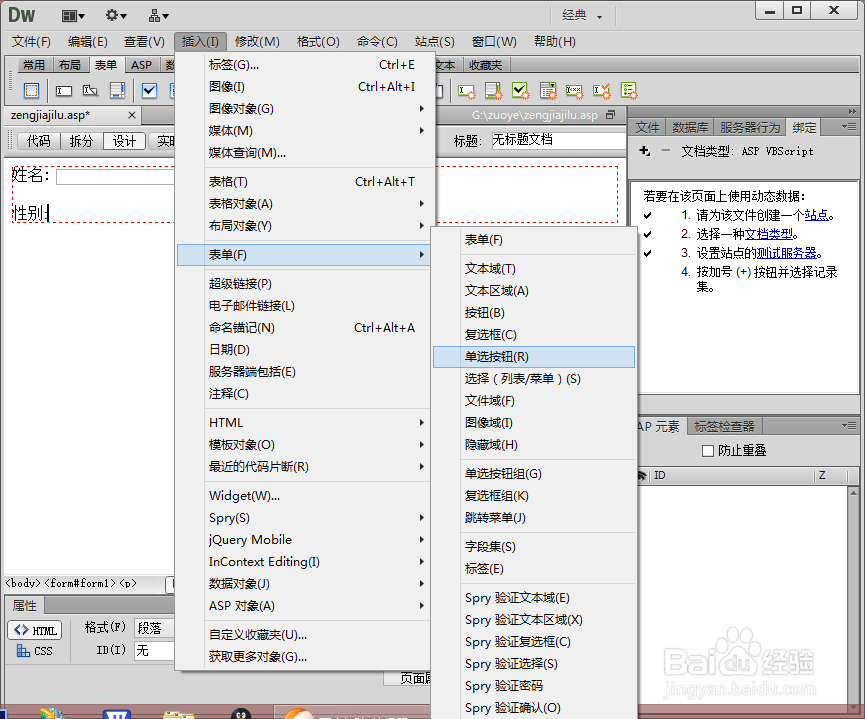Image resolution: width=865 pixels, height=719 pixels.
Task: Click the AP elements list scrollbar up arrow
Action: (853, 492)
